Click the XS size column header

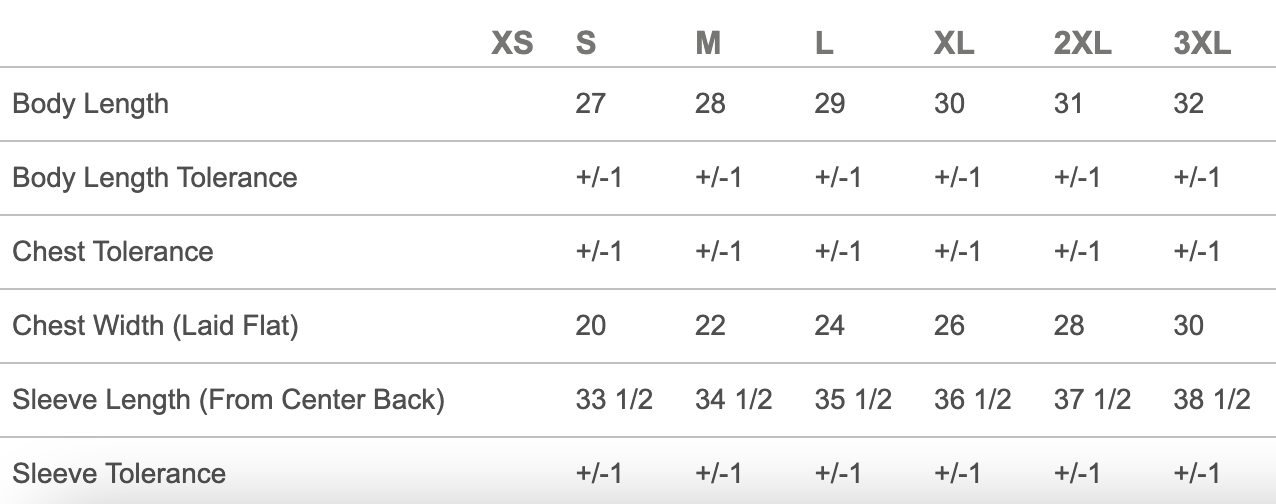pos(512,44)
